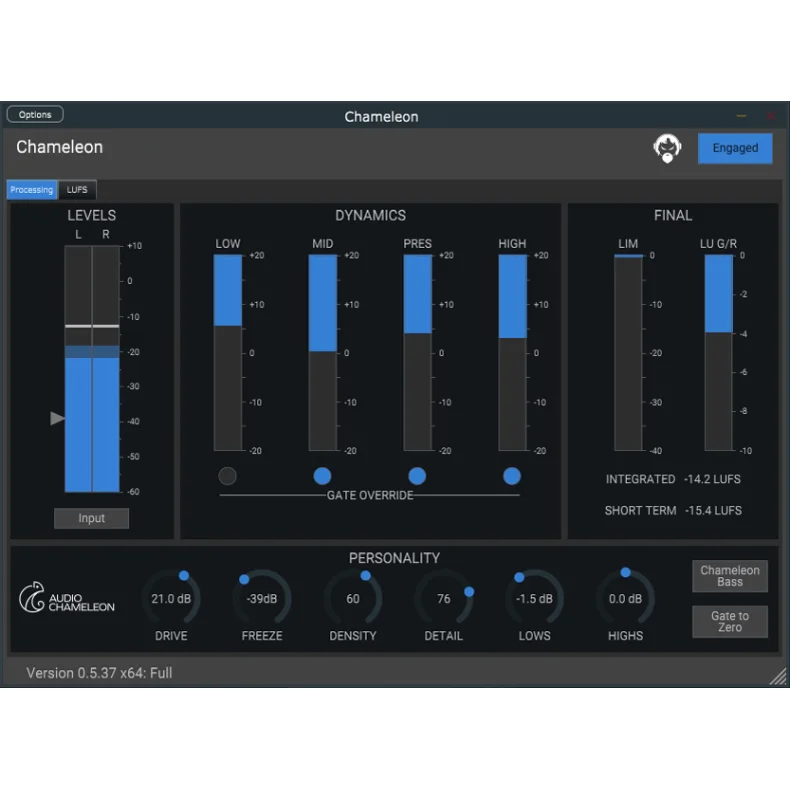Minimize the Chameleon window
Image resolution: width=790 pixels, height=790 pixels.
pos(741,116)
